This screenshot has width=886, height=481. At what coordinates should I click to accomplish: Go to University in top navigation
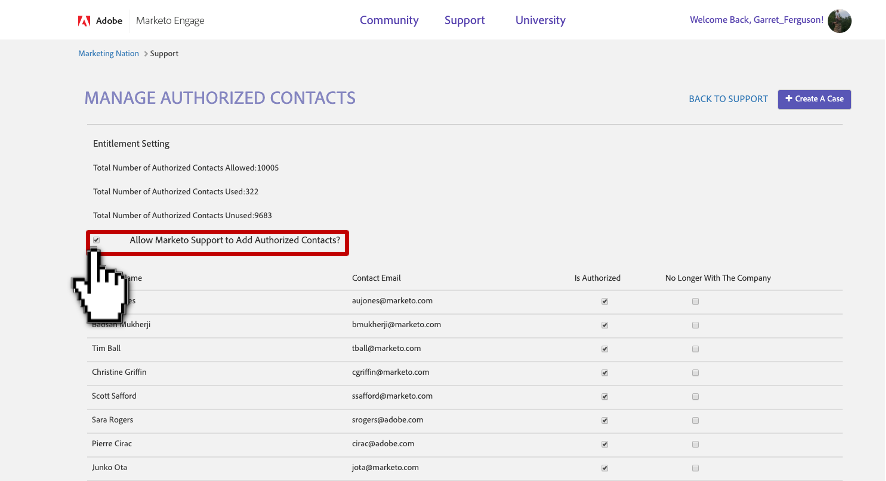coord(540,20)
